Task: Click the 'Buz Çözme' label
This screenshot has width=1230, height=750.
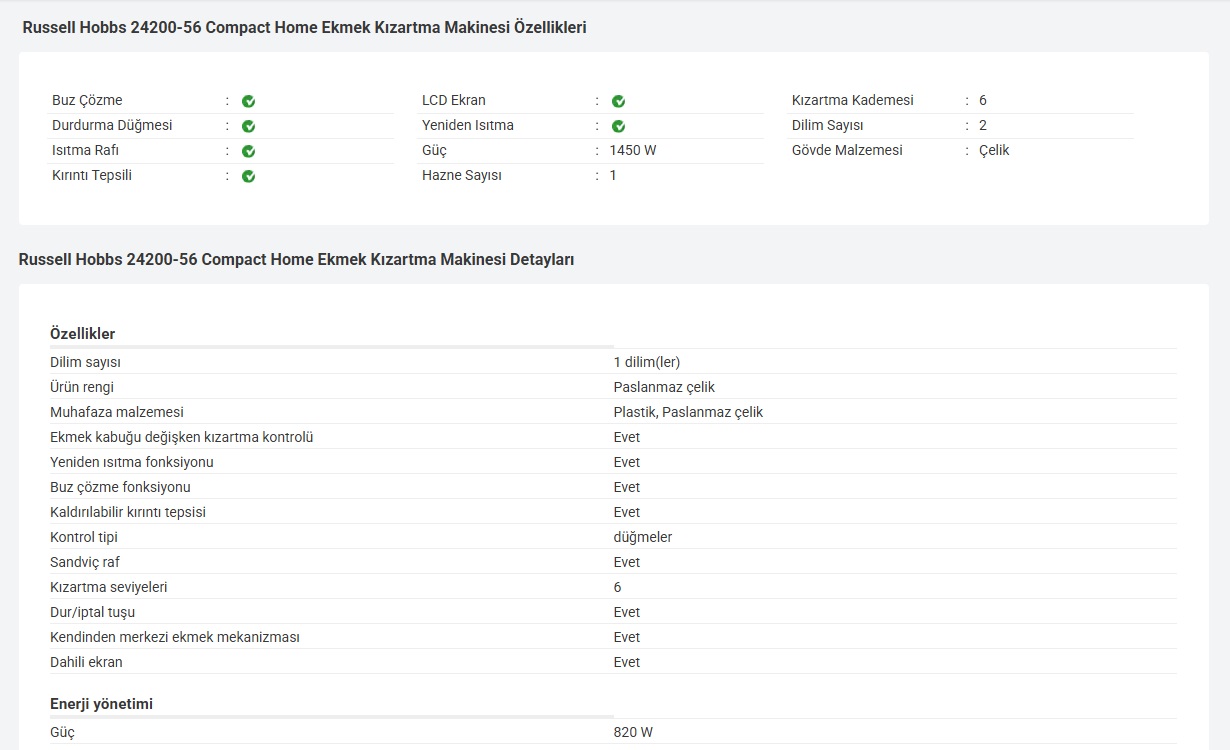Action: [87, 100]
